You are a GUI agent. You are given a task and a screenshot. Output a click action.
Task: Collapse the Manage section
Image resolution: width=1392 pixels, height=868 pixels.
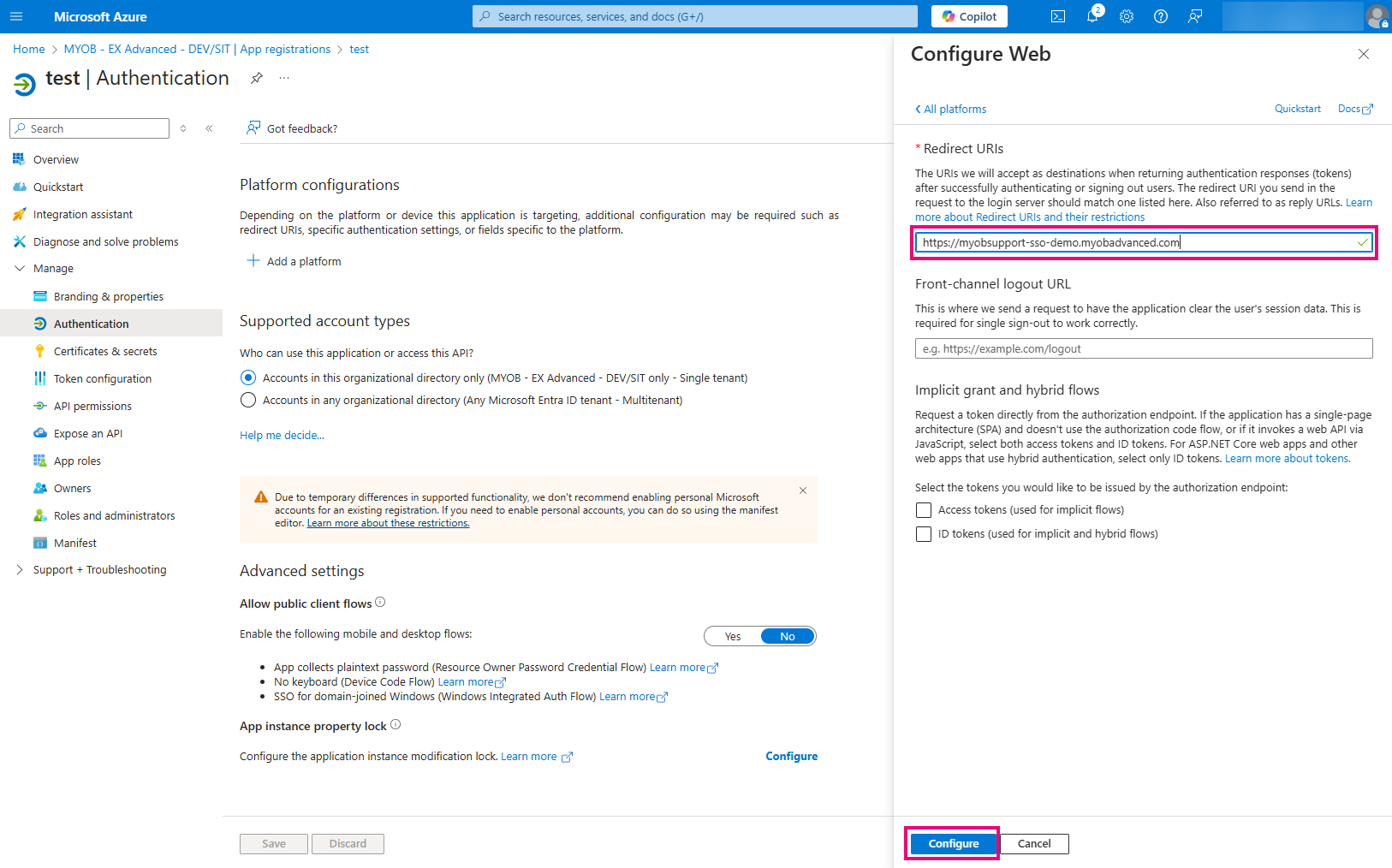coord(20,269)
